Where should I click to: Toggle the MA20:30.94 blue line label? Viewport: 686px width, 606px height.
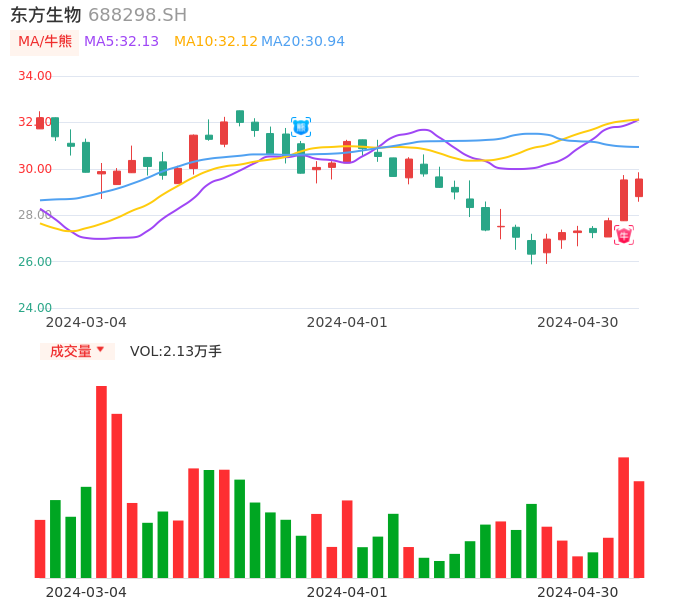point(302,42)
